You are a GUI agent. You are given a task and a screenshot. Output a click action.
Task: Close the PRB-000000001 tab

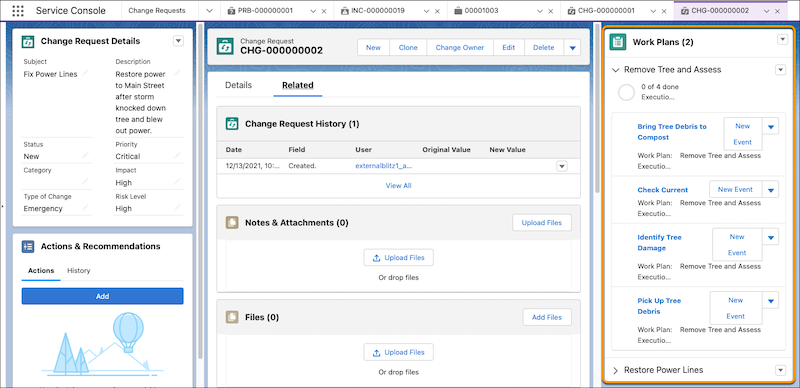pos(324,11)
